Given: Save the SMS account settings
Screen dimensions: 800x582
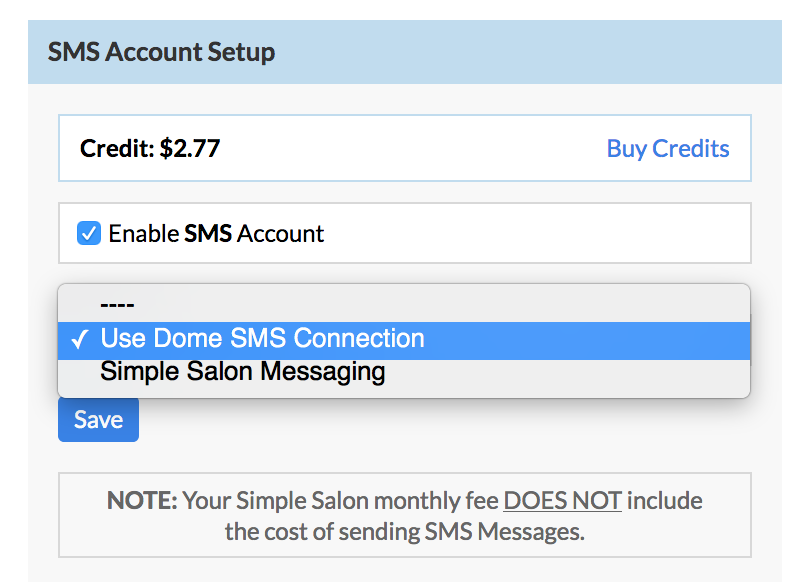Looking at the screenshot, I should coord(98,419).
